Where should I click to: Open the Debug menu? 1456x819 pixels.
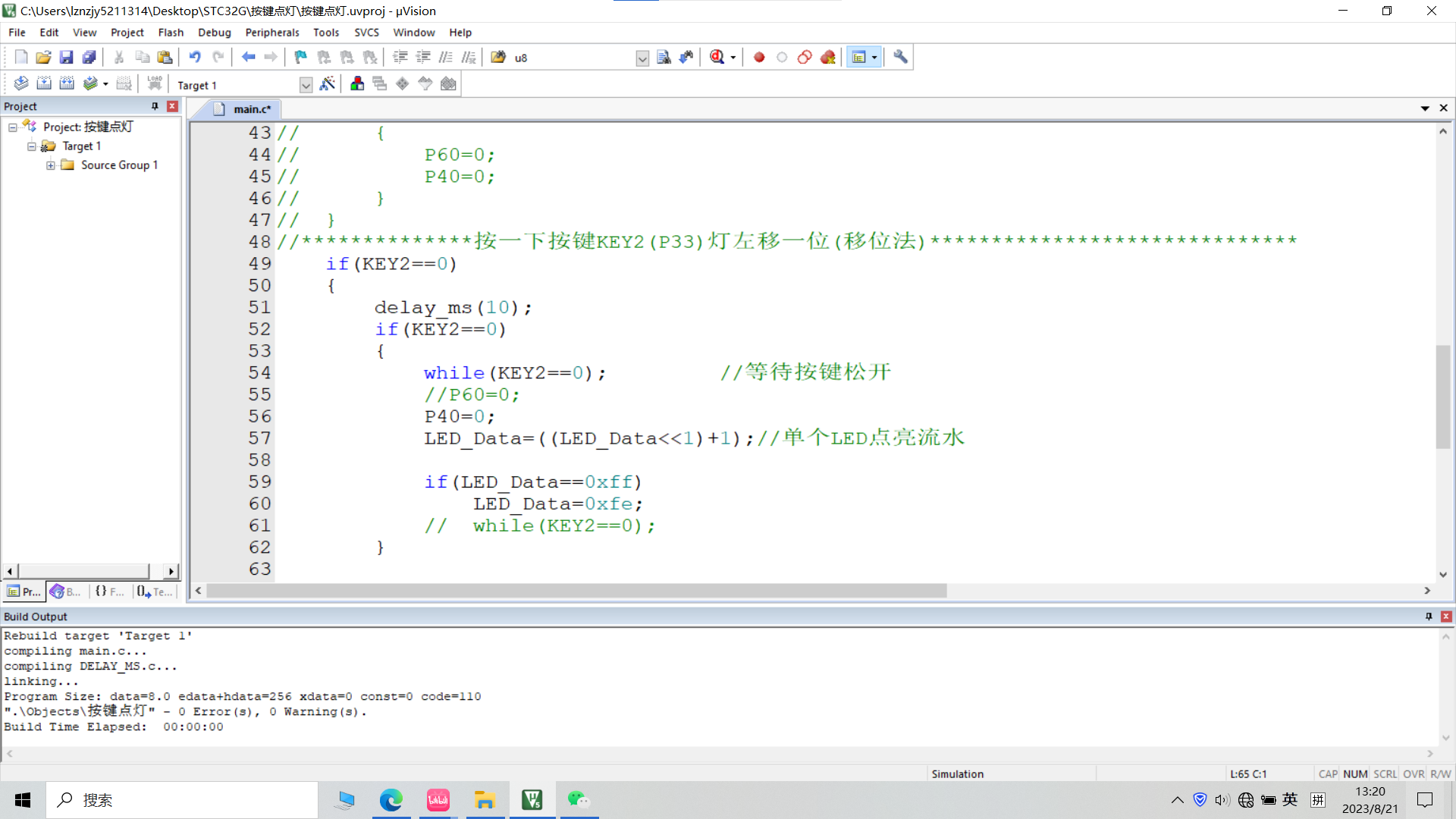(x=215, y=33)
